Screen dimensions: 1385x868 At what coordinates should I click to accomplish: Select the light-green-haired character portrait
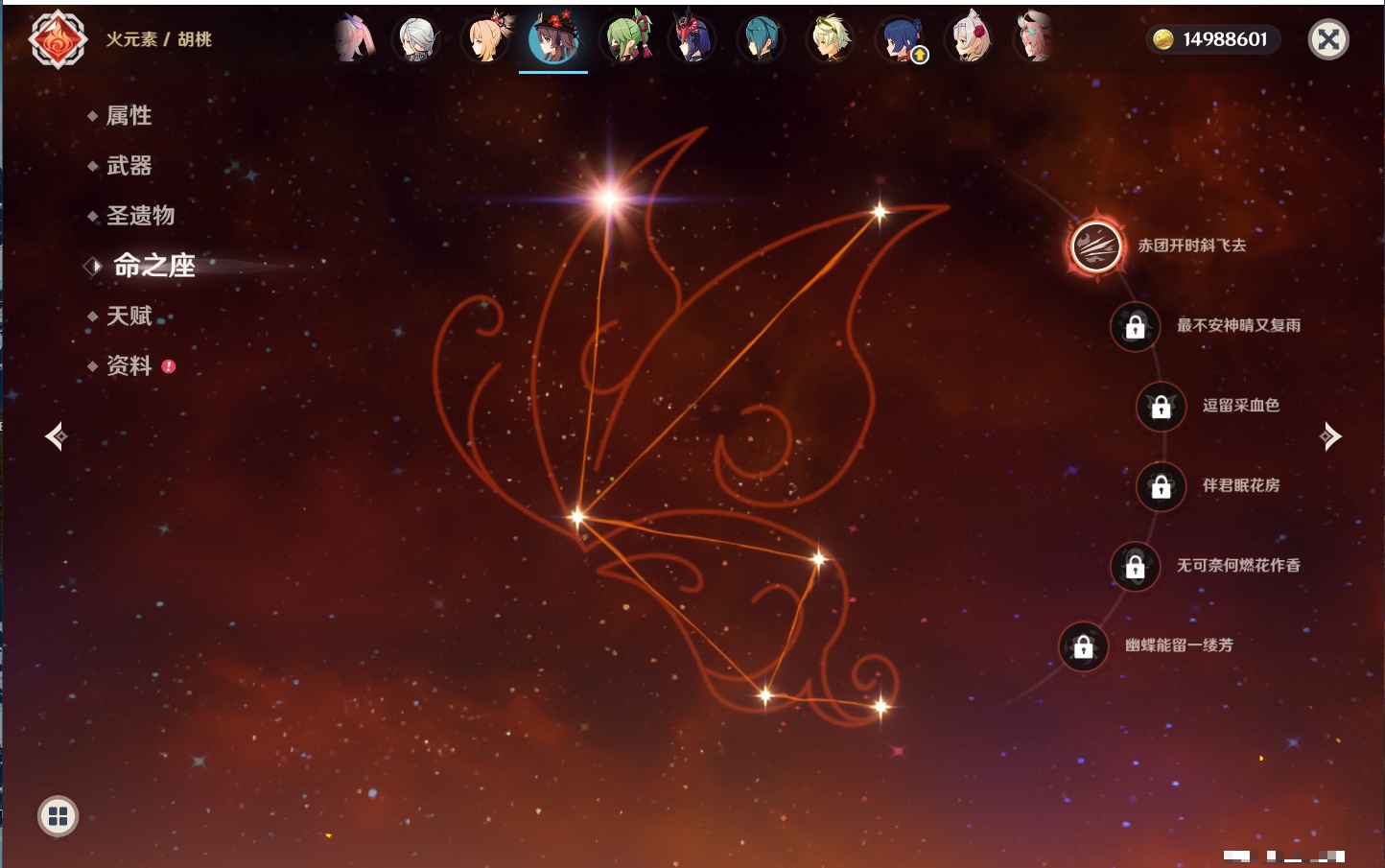point(830,39)
